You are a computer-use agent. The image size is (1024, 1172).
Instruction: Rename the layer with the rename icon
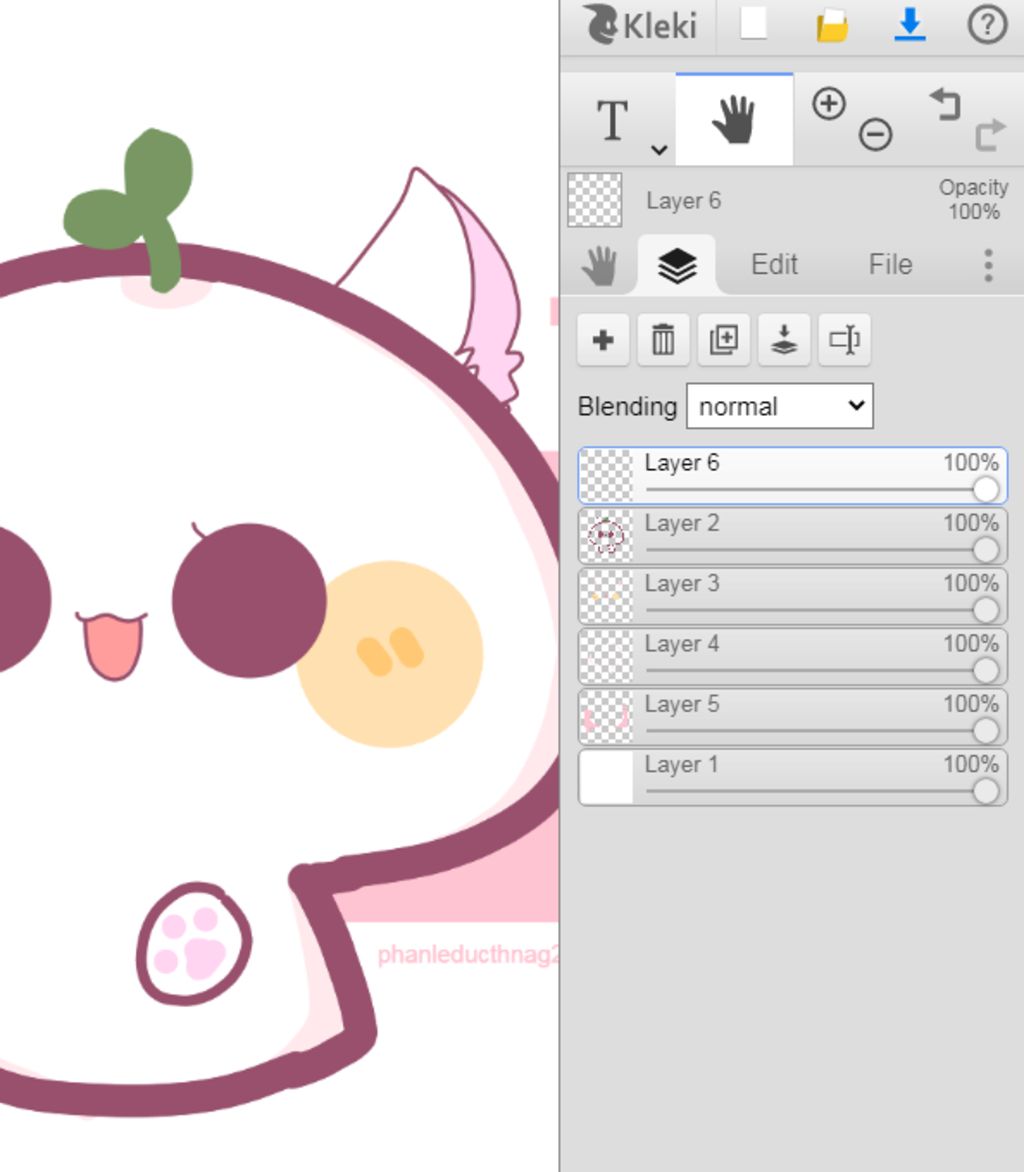pos(845,340)
